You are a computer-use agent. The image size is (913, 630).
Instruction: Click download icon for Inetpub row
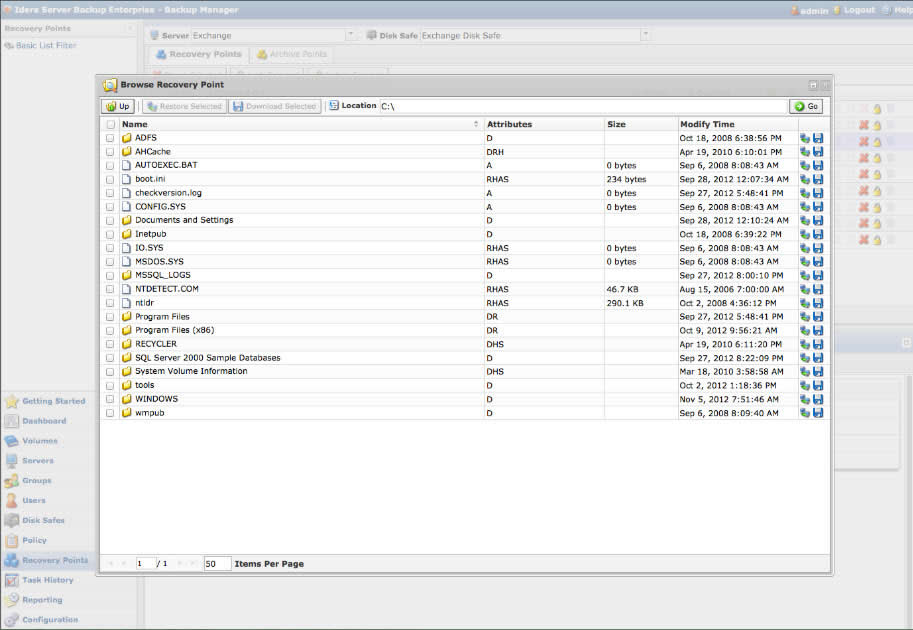(x=818, y=234)
